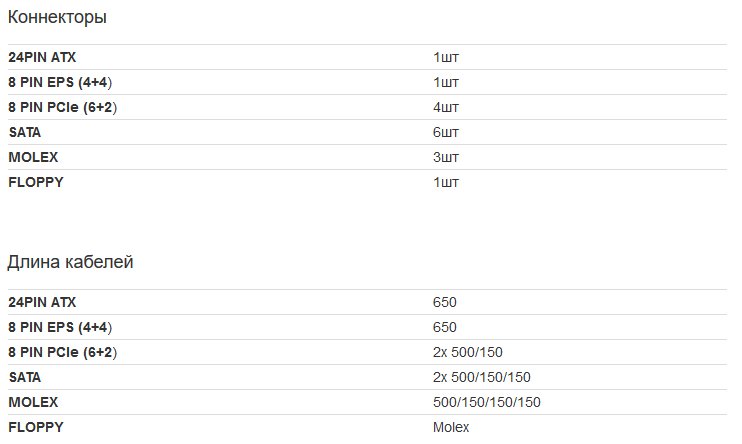The height and width of the screenshot is (444, 742).
Task: Select the 24PIN ATX row under Коннекторы
Action: 367,57
